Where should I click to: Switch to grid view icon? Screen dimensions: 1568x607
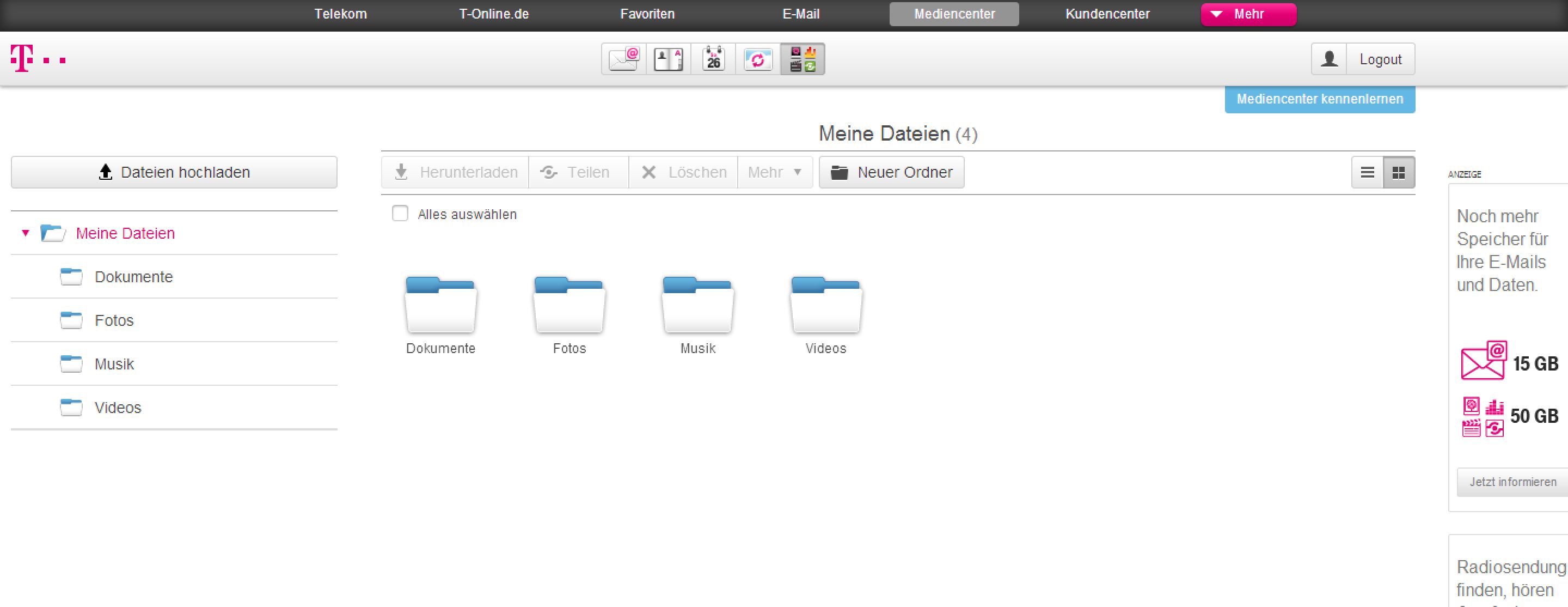[1399, 173]
